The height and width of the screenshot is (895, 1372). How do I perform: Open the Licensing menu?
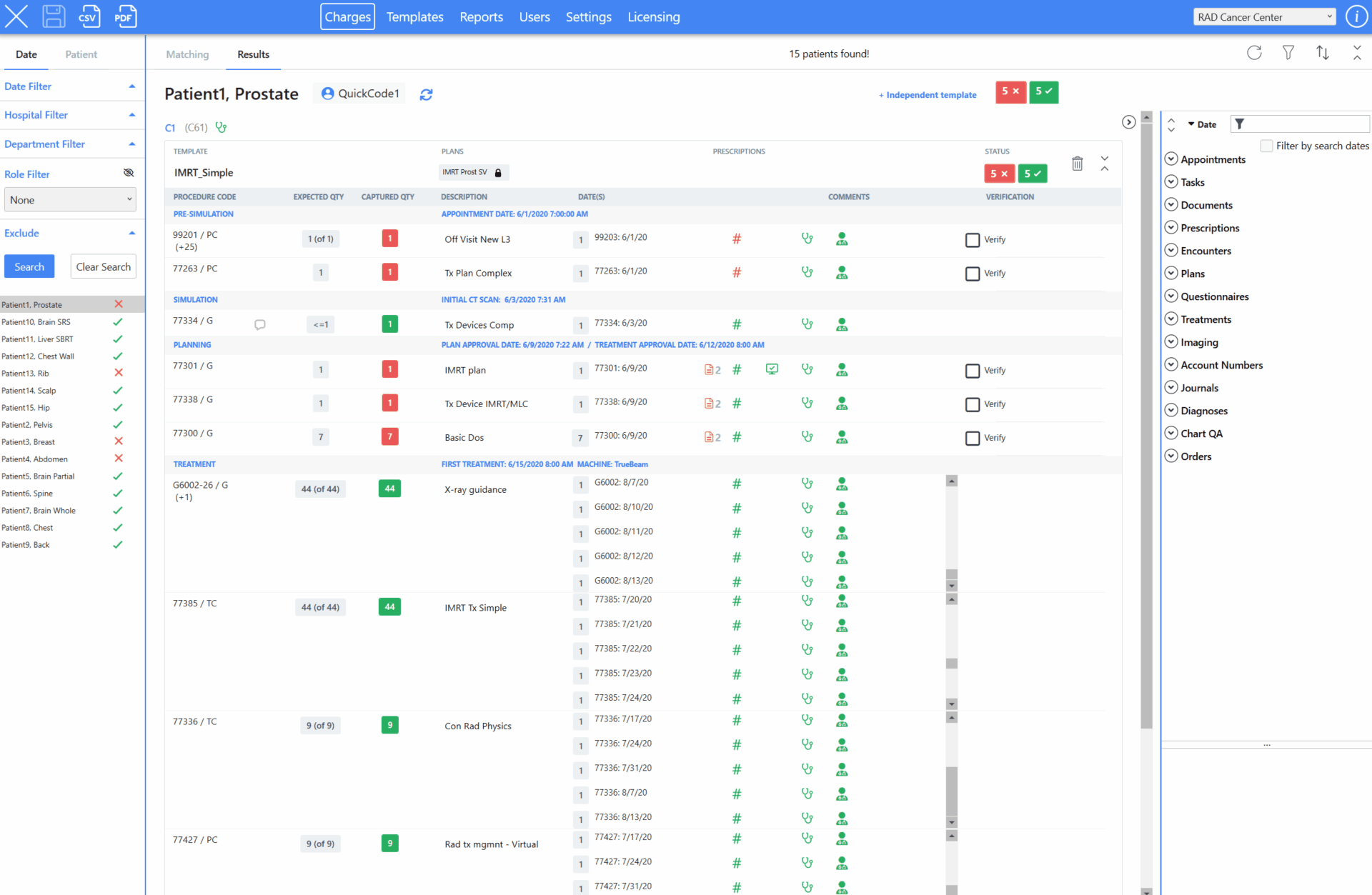[654, 17]
